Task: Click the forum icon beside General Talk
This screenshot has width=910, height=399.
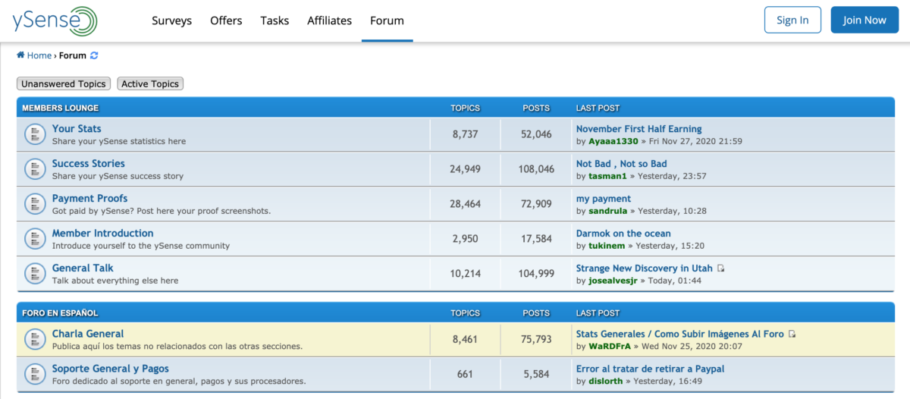Action: coord(35,274)
